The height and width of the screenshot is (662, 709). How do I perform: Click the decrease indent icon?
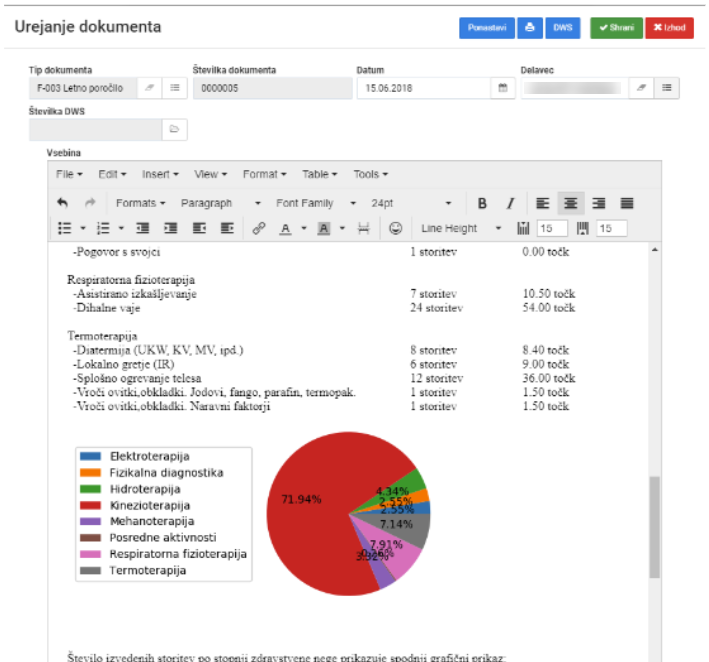tap(143, 228)
